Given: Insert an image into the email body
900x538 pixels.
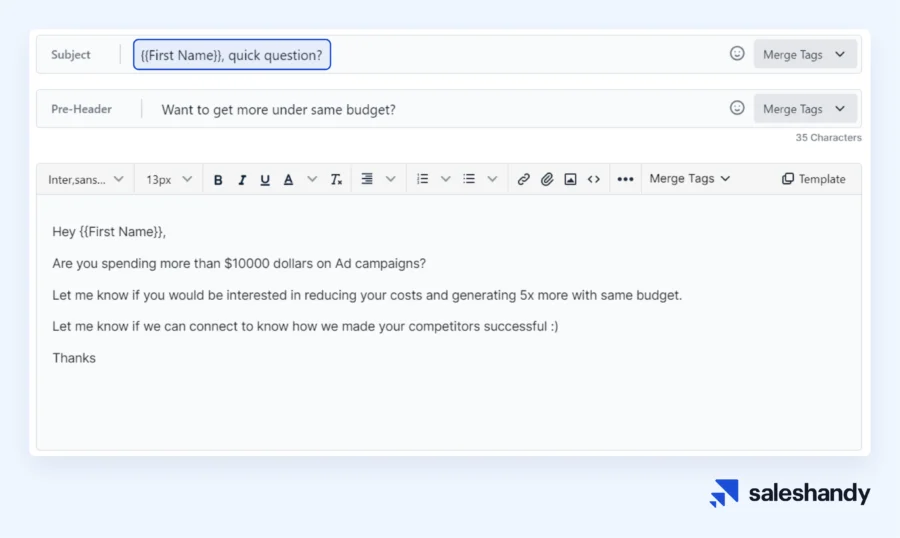Looking at the screenshot, I should [570, 179].
